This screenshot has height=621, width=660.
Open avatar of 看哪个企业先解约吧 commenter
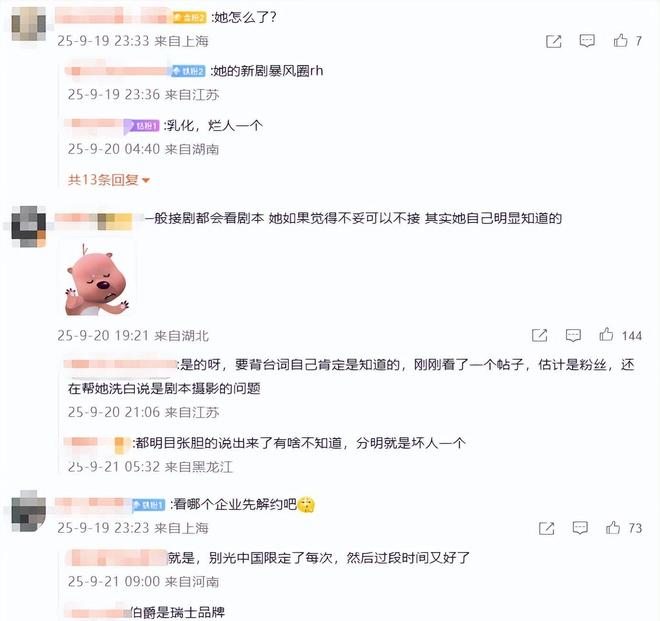click(28, 511)
